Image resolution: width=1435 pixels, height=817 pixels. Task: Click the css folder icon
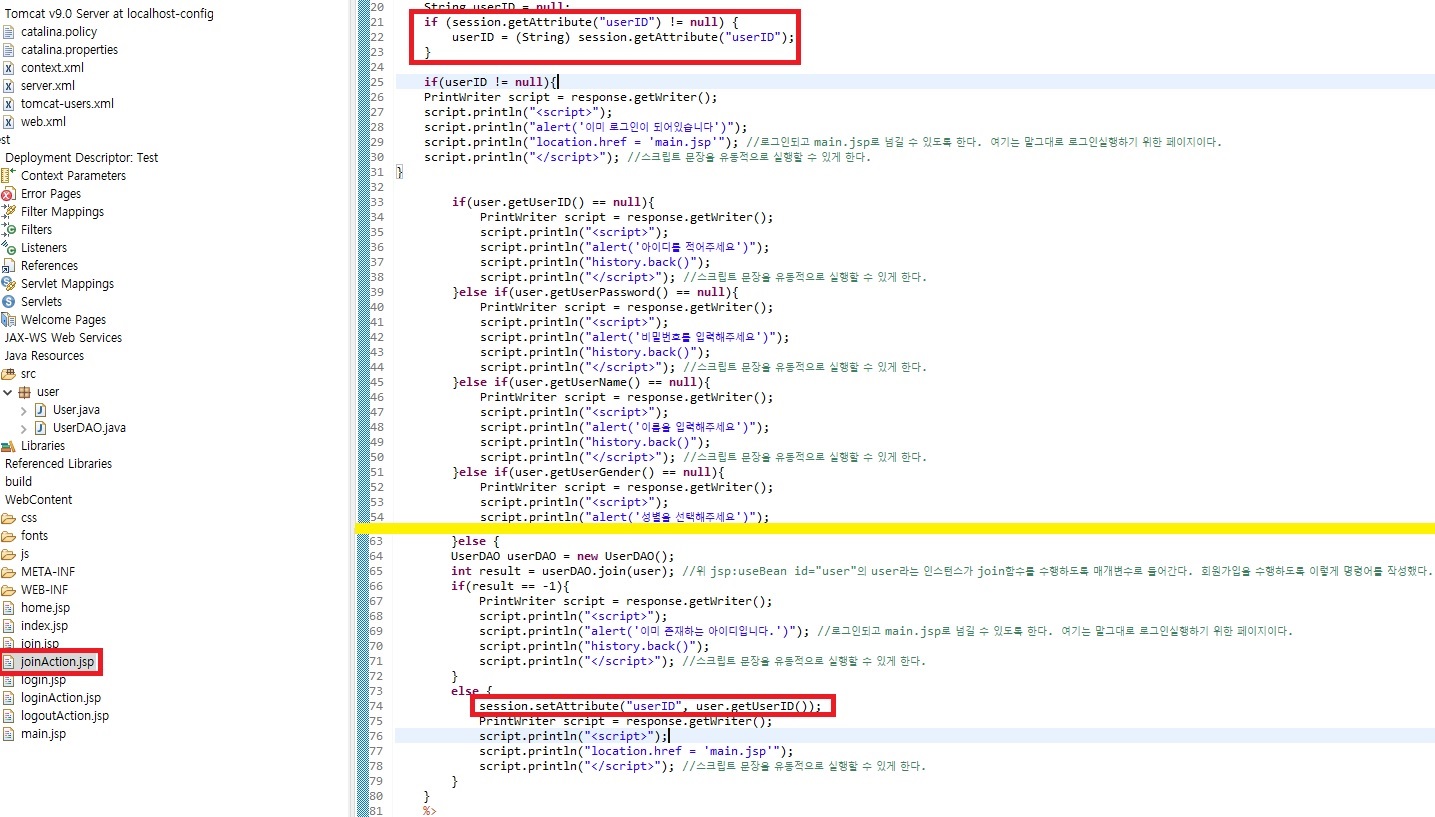coord(9,518)
